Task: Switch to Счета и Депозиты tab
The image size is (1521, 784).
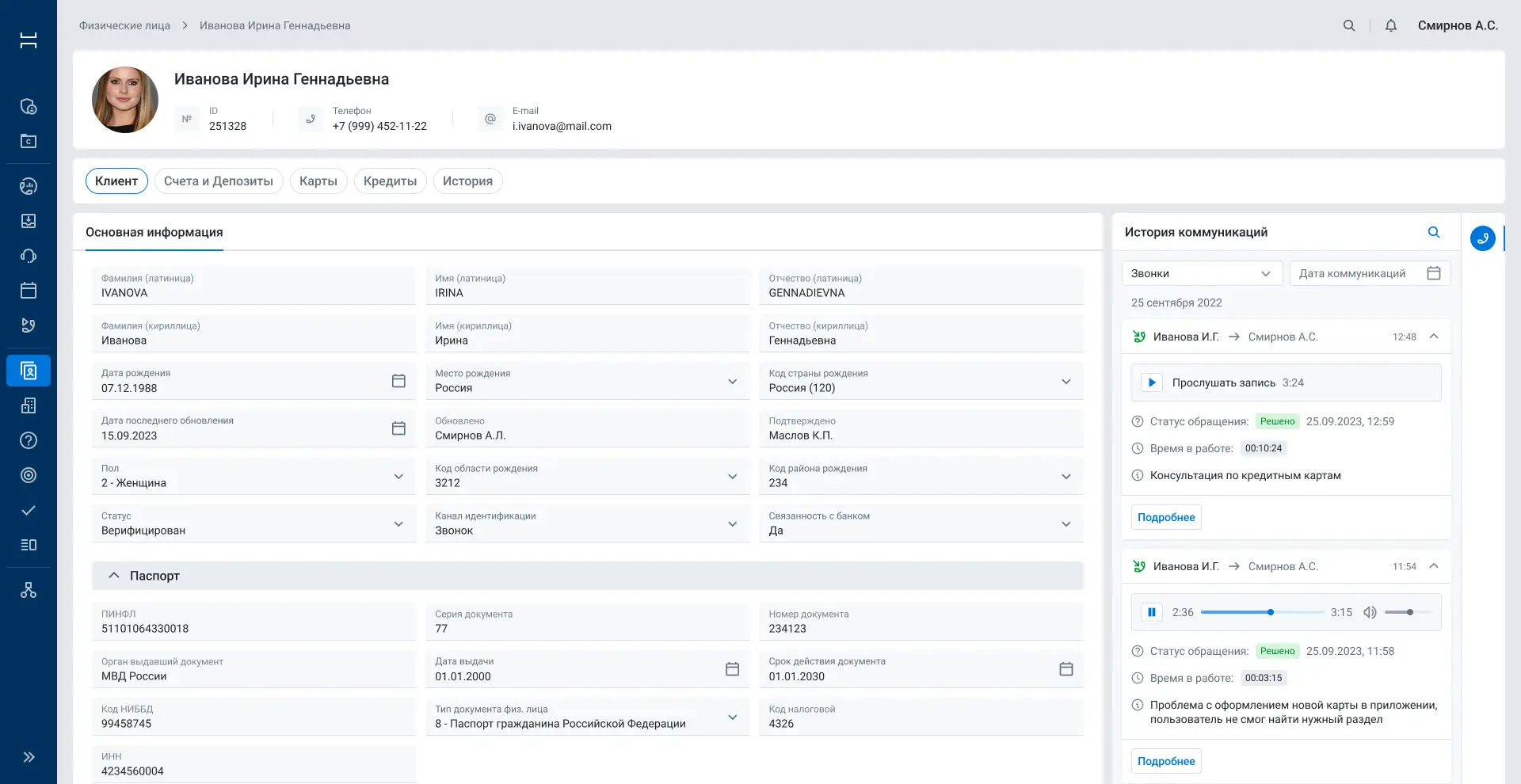Action: (219, 181)
